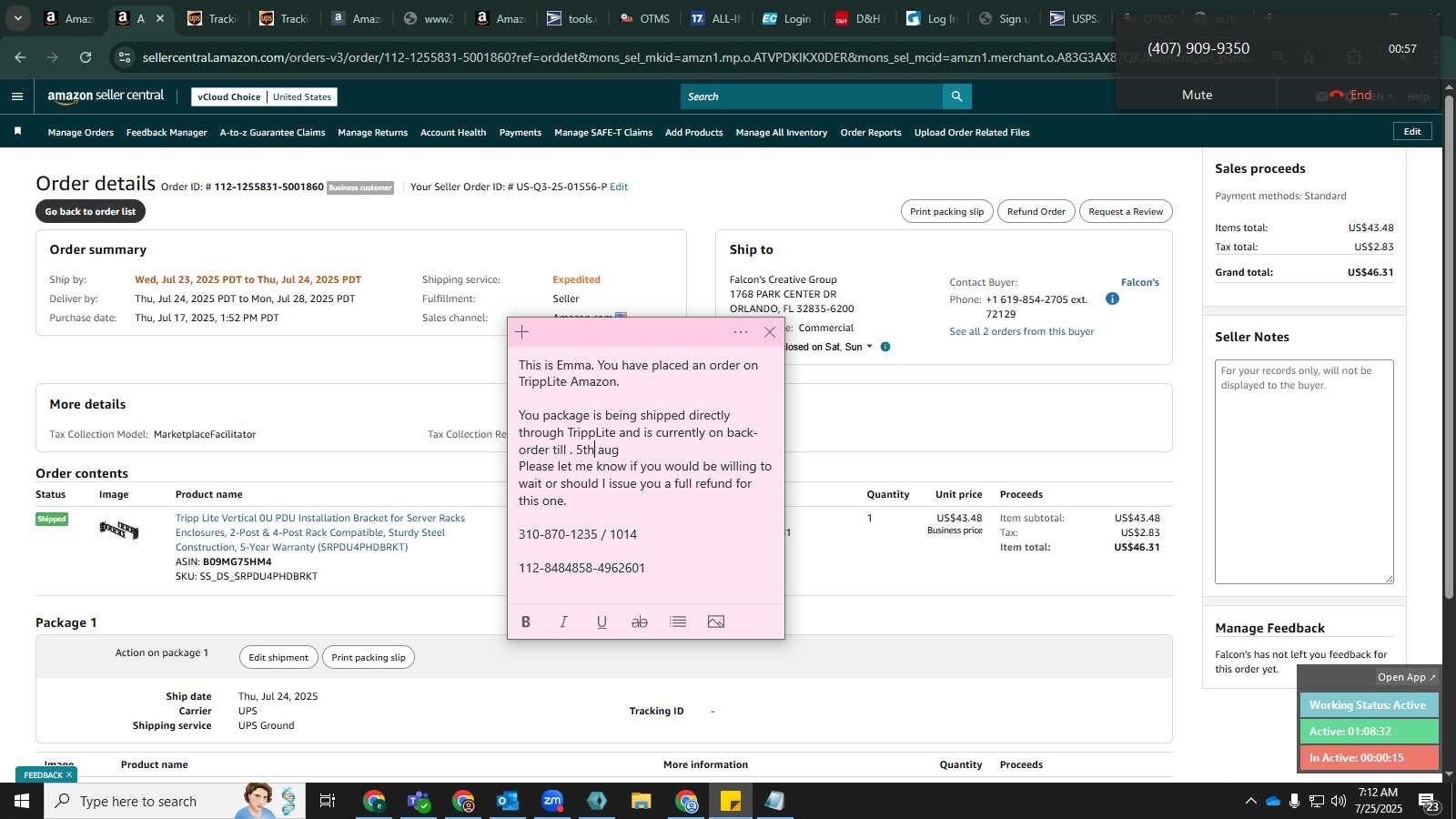Toggle strikethrough in sticky note
The image size is (1456, 819).
(x=640, y=622)
